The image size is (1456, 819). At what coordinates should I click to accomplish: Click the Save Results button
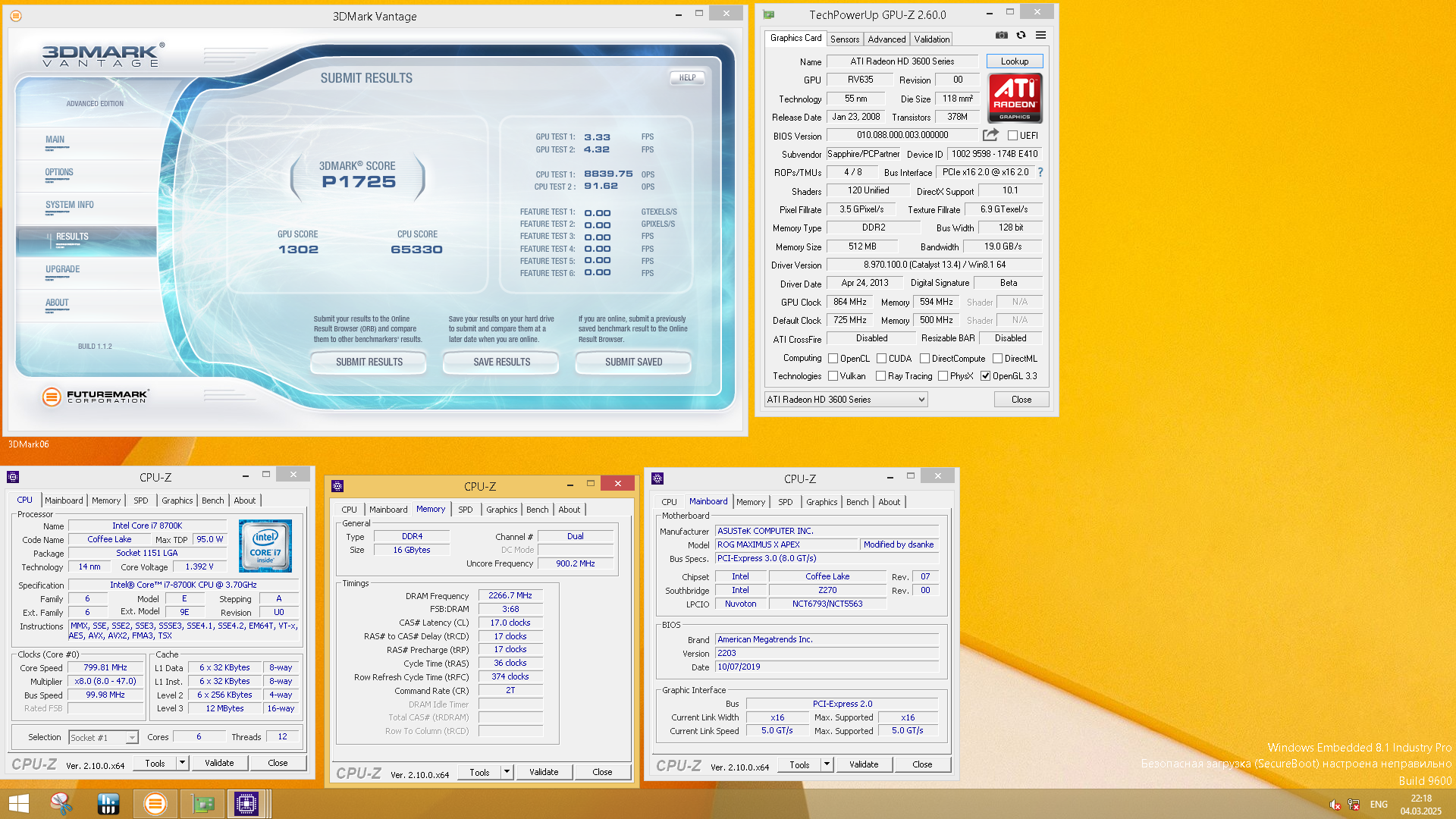point(502,362)
